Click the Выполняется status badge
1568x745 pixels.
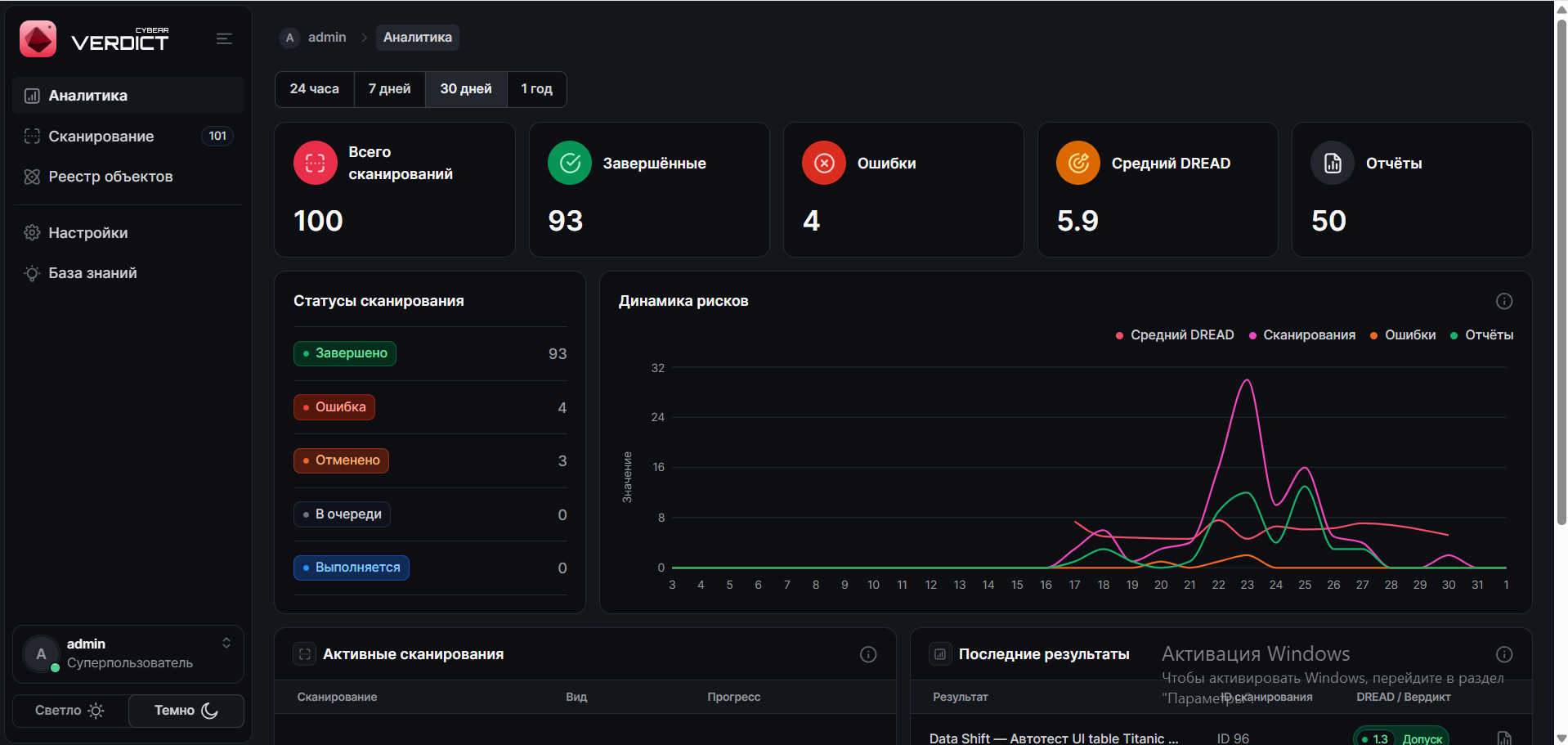click(352, 568)
